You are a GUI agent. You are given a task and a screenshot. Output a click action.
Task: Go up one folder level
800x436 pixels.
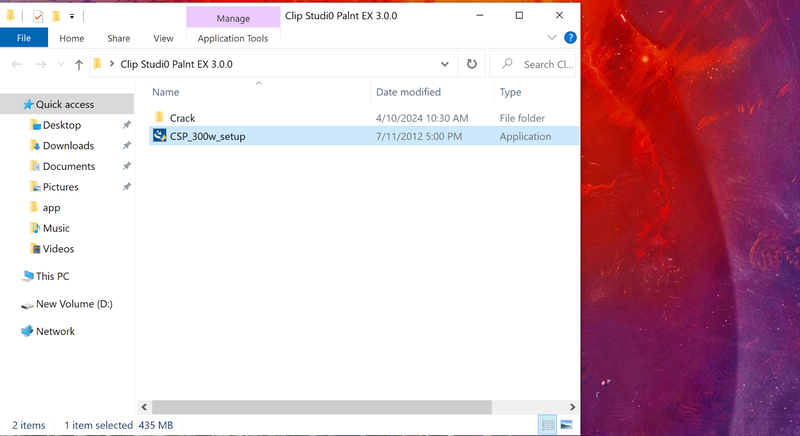tap(79, 65)
